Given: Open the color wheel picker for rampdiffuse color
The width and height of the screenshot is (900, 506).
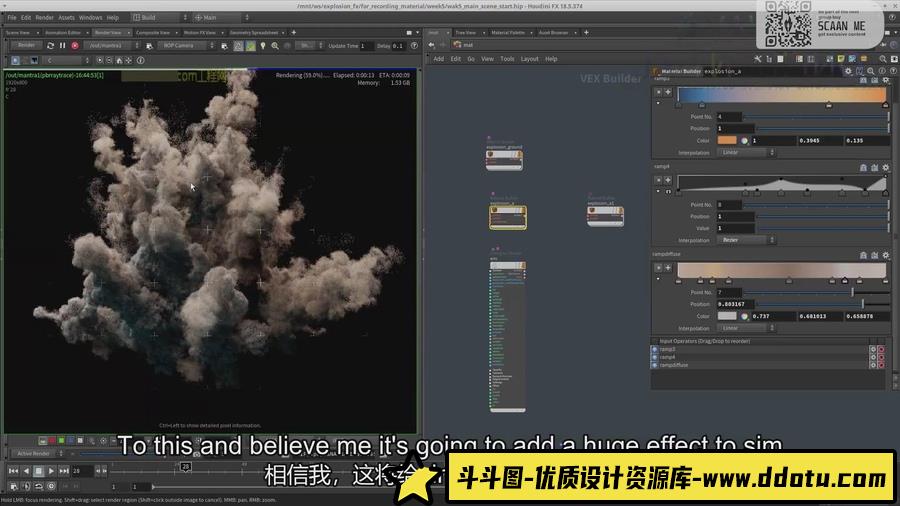Looking at the screenshot, I should 744,316.
